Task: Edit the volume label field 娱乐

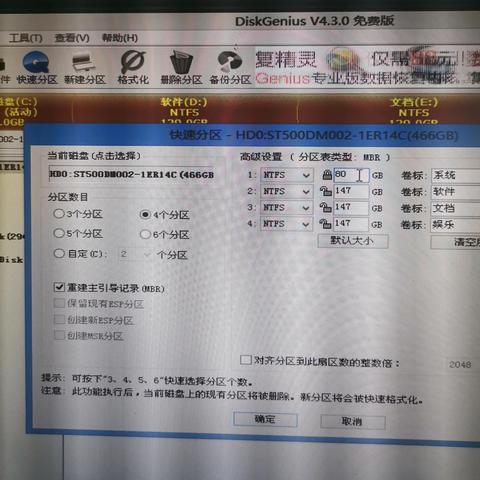Action: click(x=456, y=224)
